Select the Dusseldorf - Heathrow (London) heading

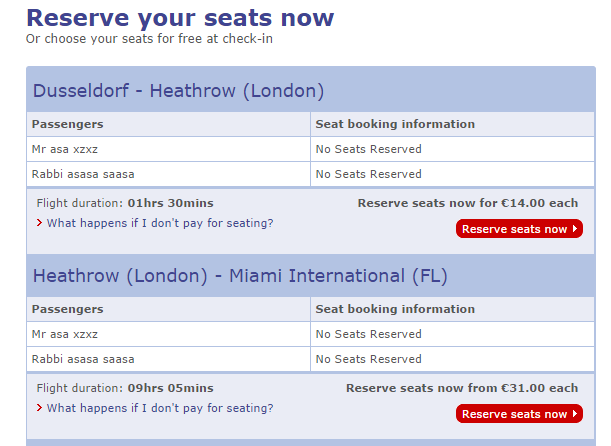click(x=179, y=91)
